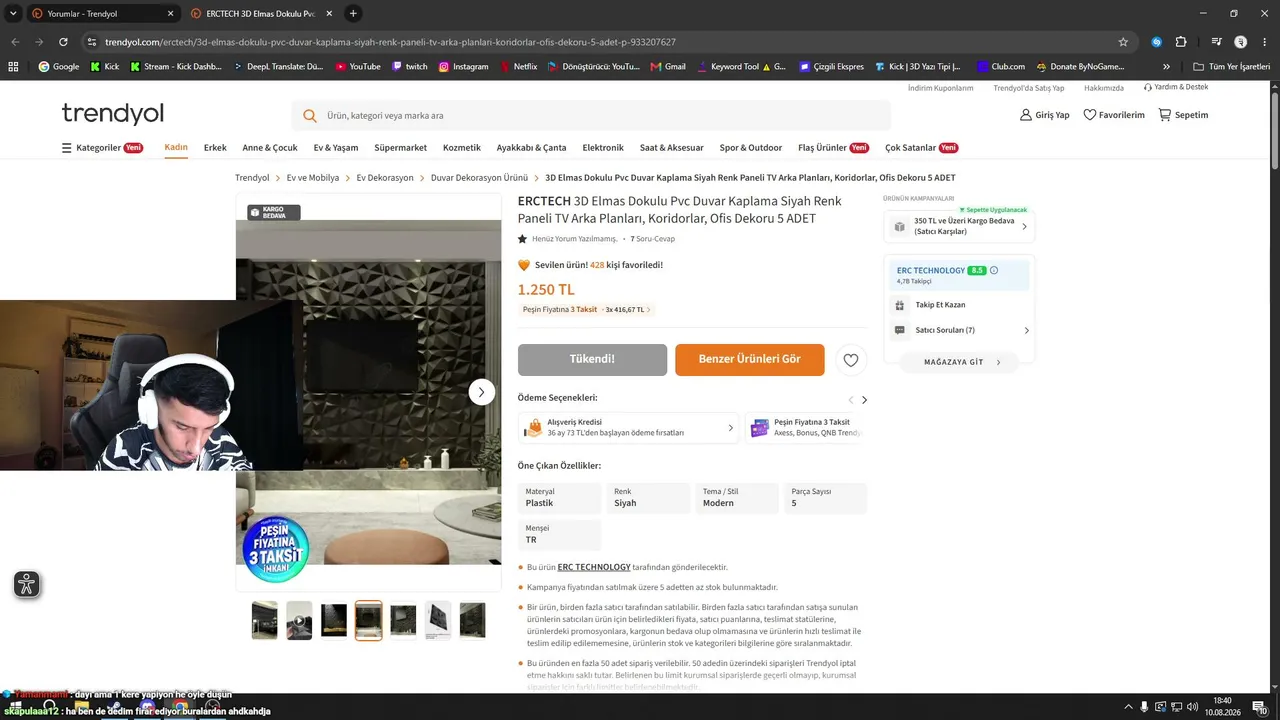Open the Sepetim shopping cart
The width and height of the screenshot is (1280, 720).
1183,115
